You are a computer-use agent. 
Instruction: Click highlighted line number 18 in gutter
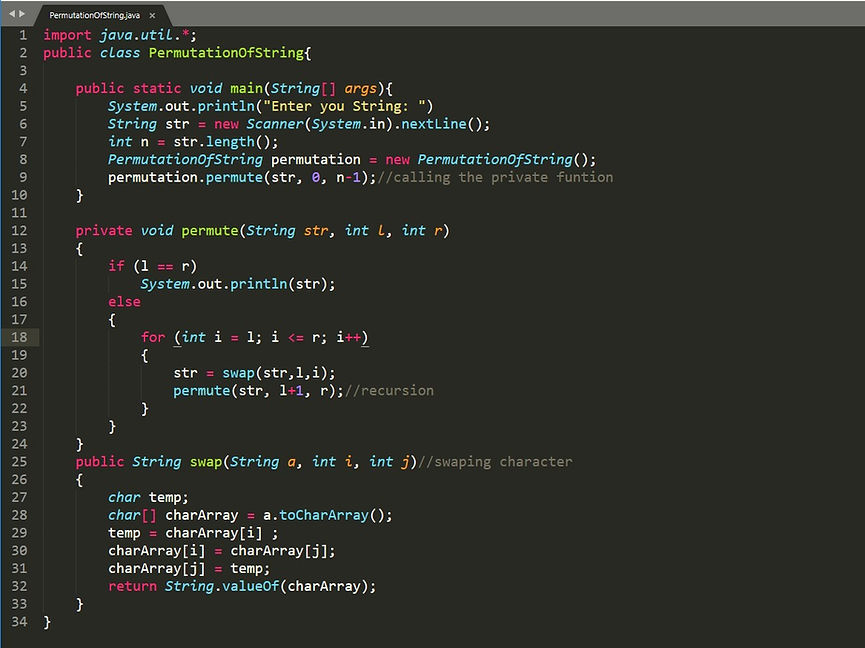click(19, 337)
